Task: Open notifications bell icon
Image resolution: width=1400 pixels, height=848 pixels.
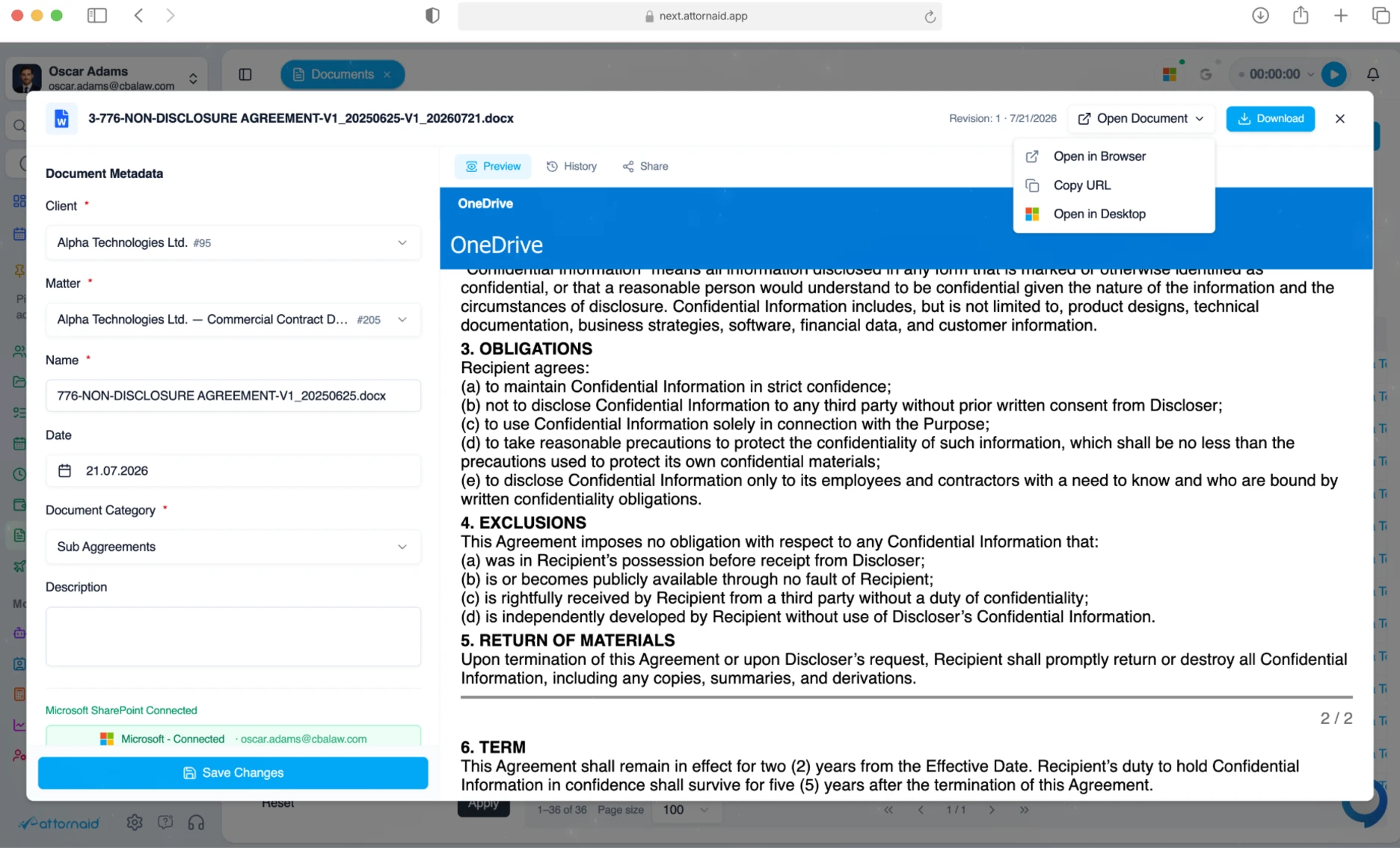Action: tap(1373, 74)
